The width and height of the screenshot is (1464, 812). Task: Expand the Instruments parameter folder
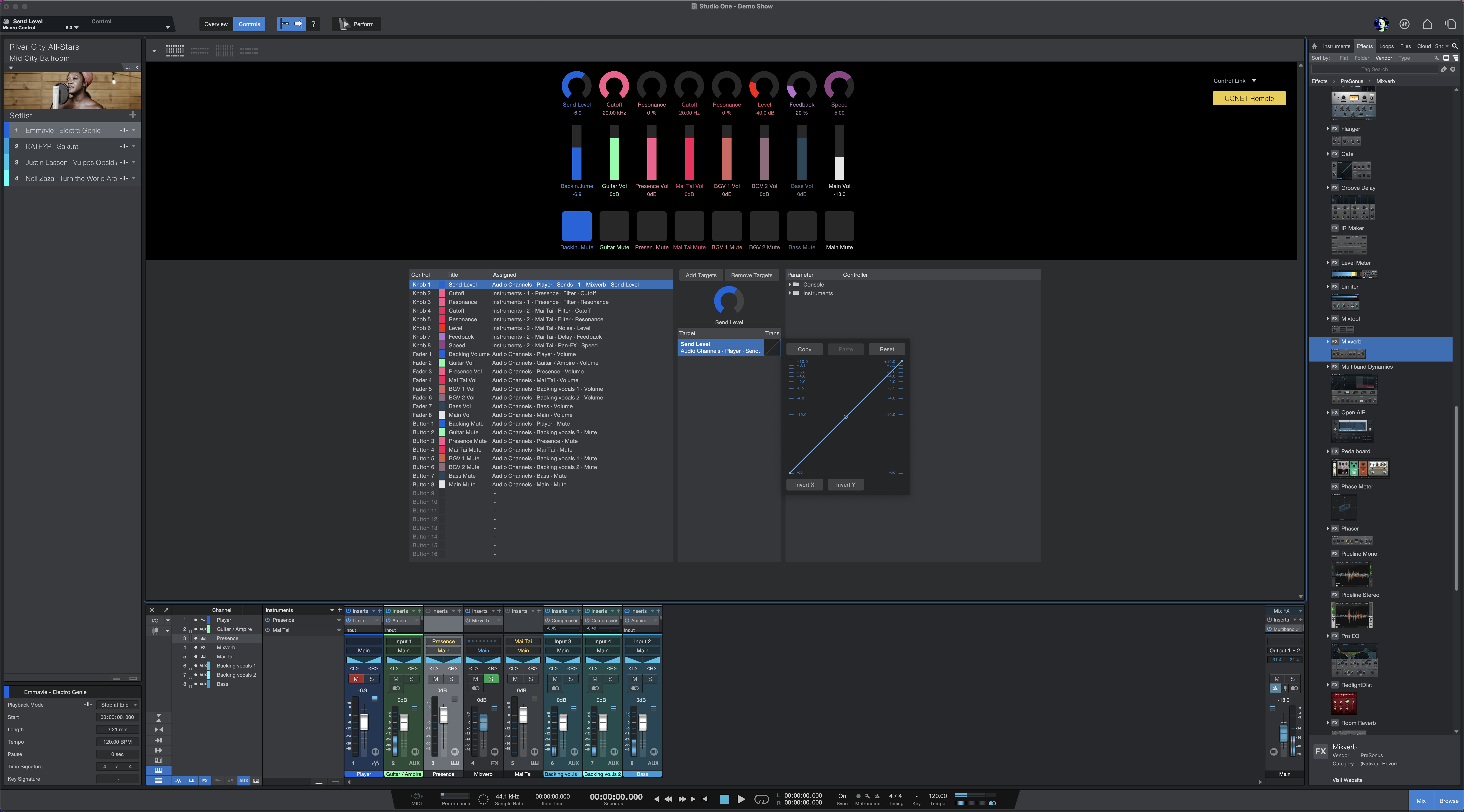(789, 293)
